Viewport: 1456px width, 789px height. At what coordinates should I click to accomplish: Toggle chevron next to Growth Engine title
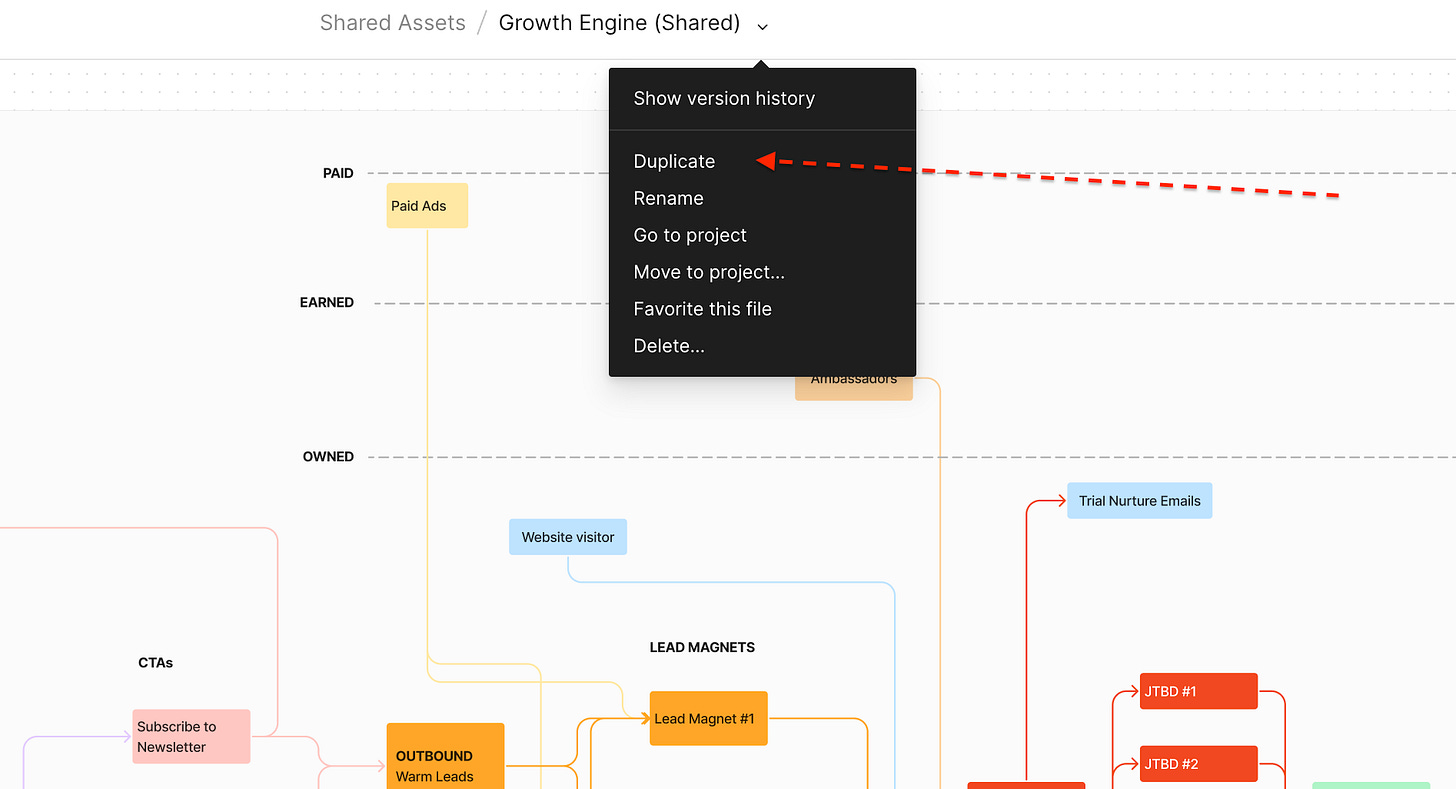coord(763,26)
